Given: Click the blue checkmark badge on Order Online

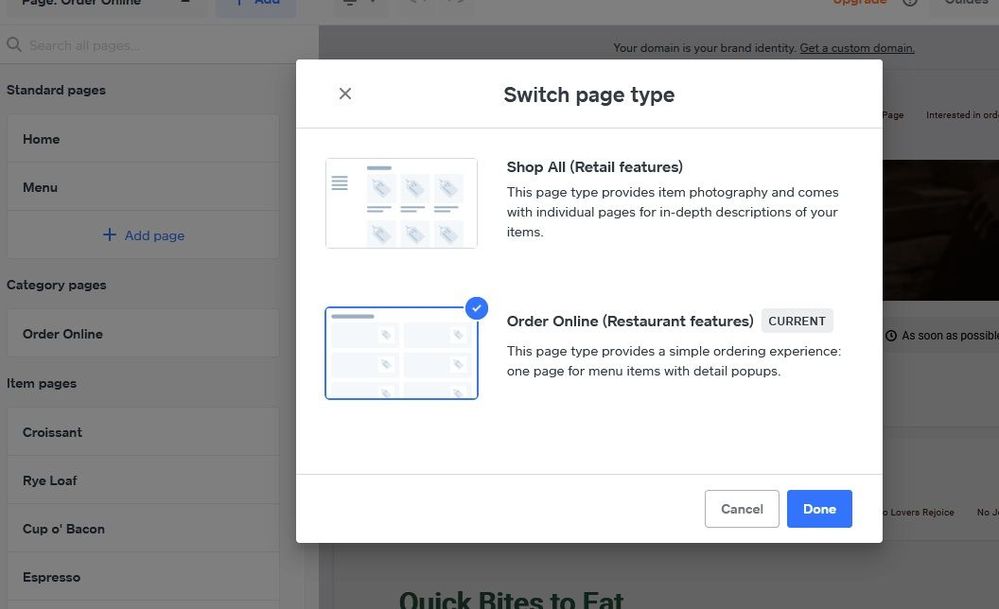Looking at the screenshot, I should click(x=477, y=308).
